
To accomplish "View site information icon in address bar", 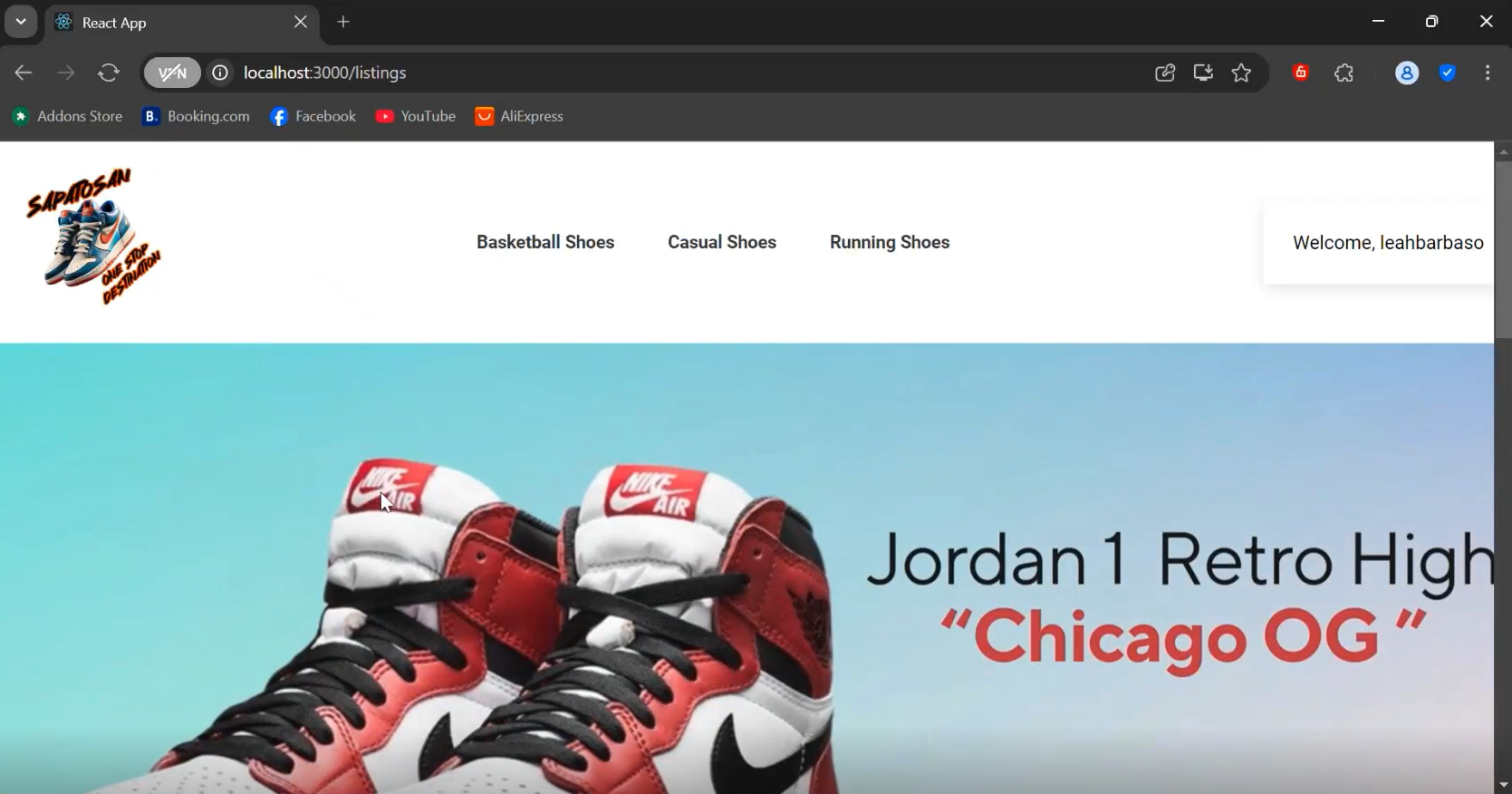I will pyautogui.click(x=220, y=73).
